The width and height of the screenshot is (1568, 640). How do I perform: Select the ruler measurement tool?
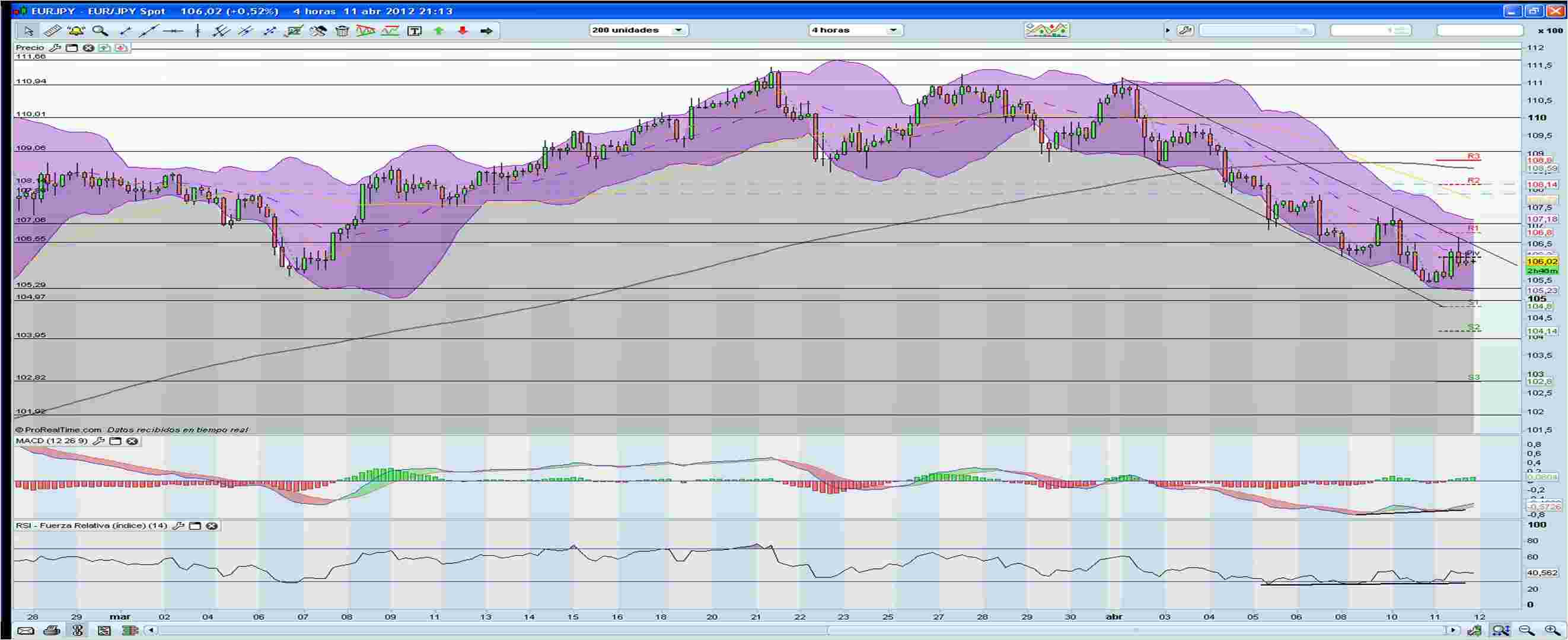(52, 30)
